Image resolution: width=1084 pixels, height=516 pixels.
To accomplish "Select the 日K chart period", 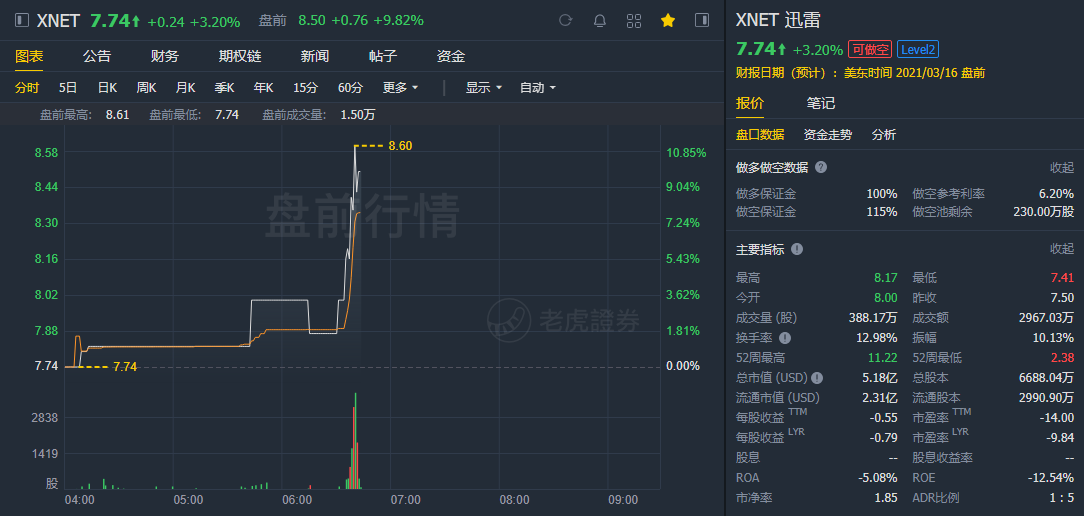I will [x=107, y=88].
